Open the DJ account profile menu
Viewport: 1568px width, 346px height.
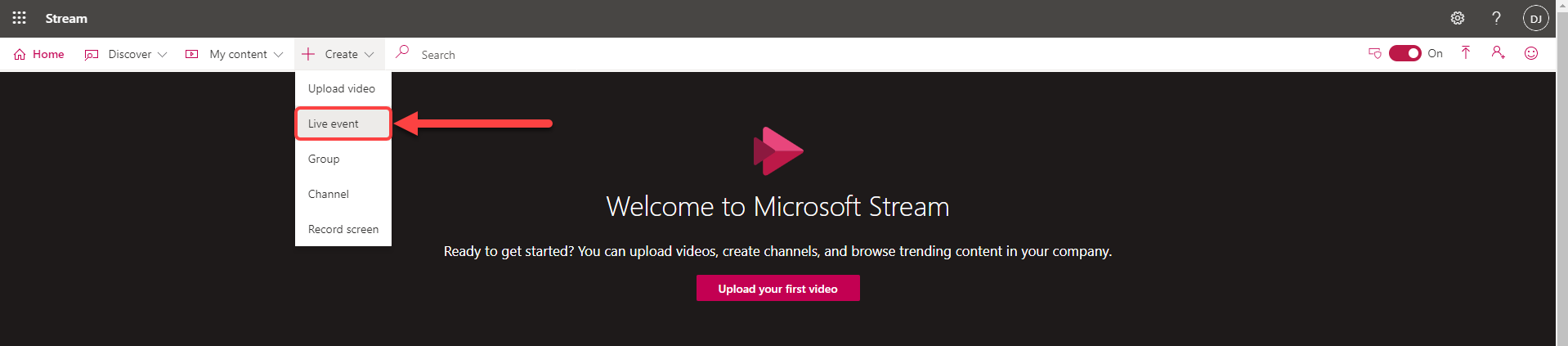(x=1535, y=18)
